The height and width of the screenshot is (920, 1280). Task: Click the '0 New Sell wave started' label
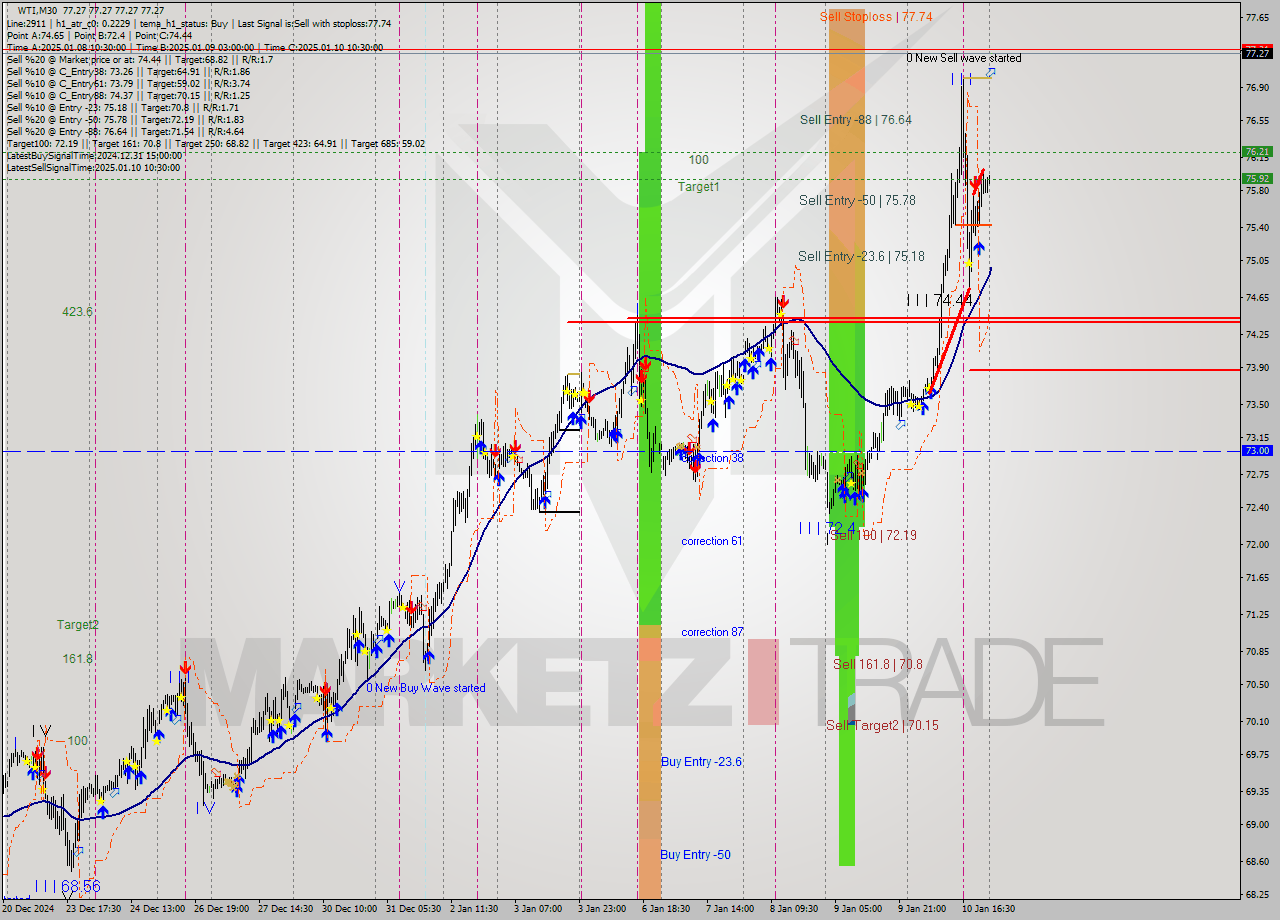964,58
